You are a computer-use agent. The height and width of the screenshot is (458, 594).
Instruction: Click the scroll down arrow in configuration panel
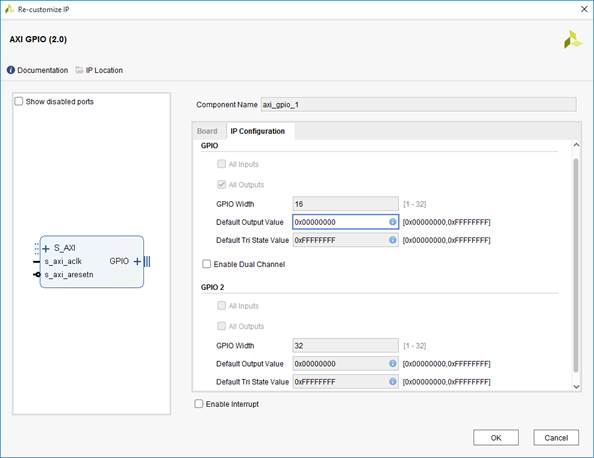(x=576, y=387)
